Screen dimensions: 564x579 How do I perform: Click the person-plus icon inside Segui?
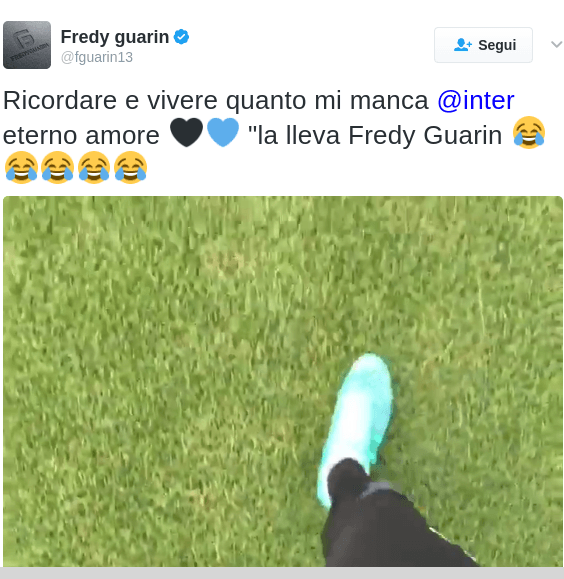[x=462, y=45]
